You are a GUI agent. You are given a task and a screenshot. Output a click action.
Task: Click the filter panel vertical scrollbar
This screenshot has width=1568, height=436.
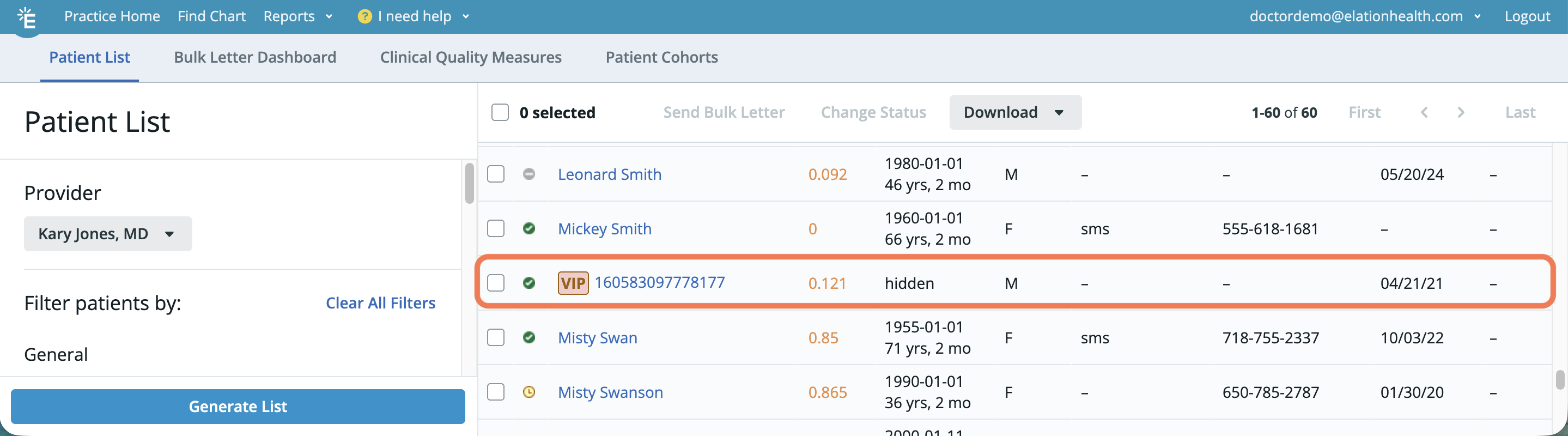[x=469, y=184]
